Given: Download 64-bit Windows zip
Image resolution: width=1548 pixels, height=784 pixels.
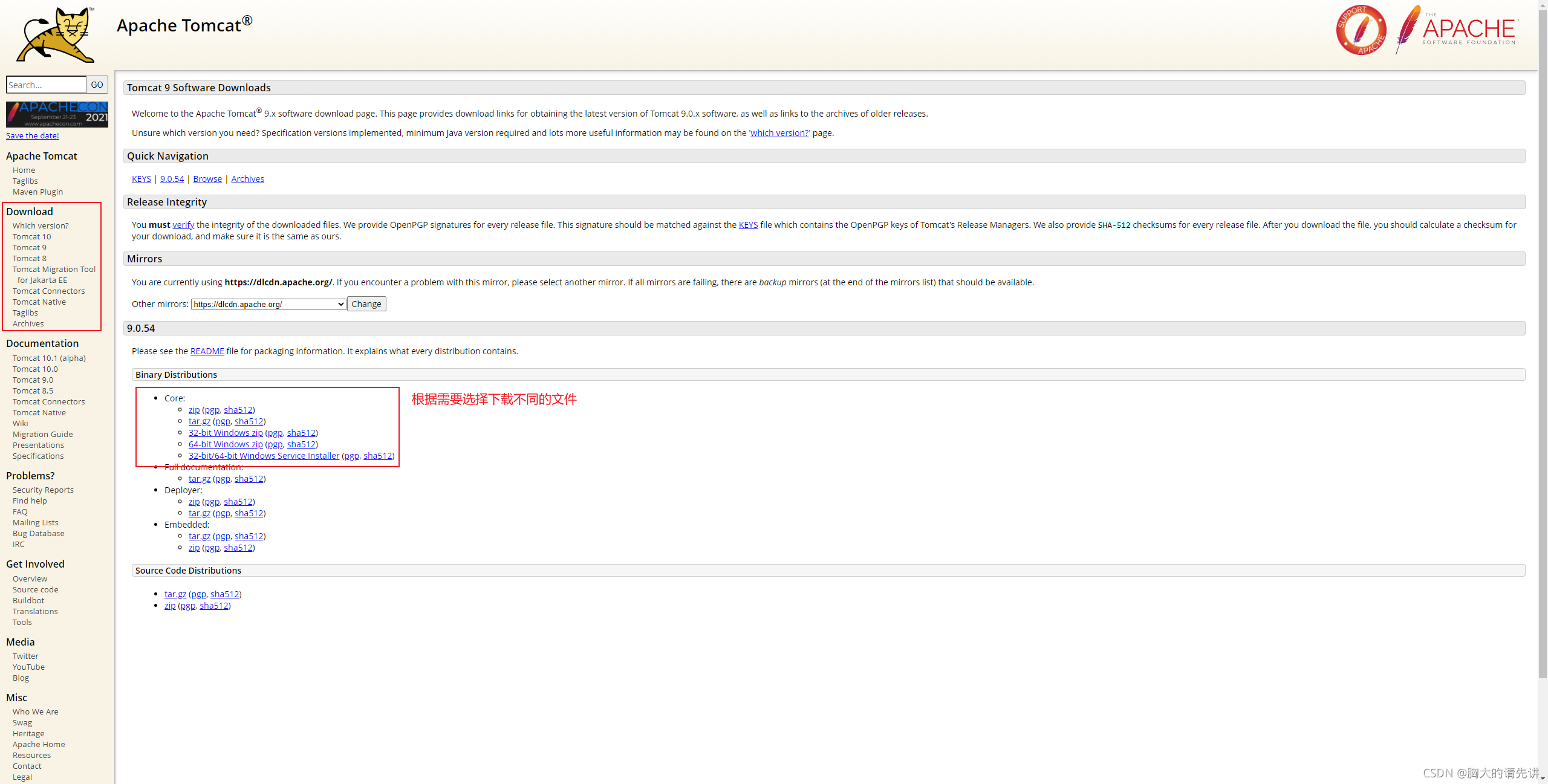Looking at the screenshot, I should pyautogui.click(x=226, y=444).
